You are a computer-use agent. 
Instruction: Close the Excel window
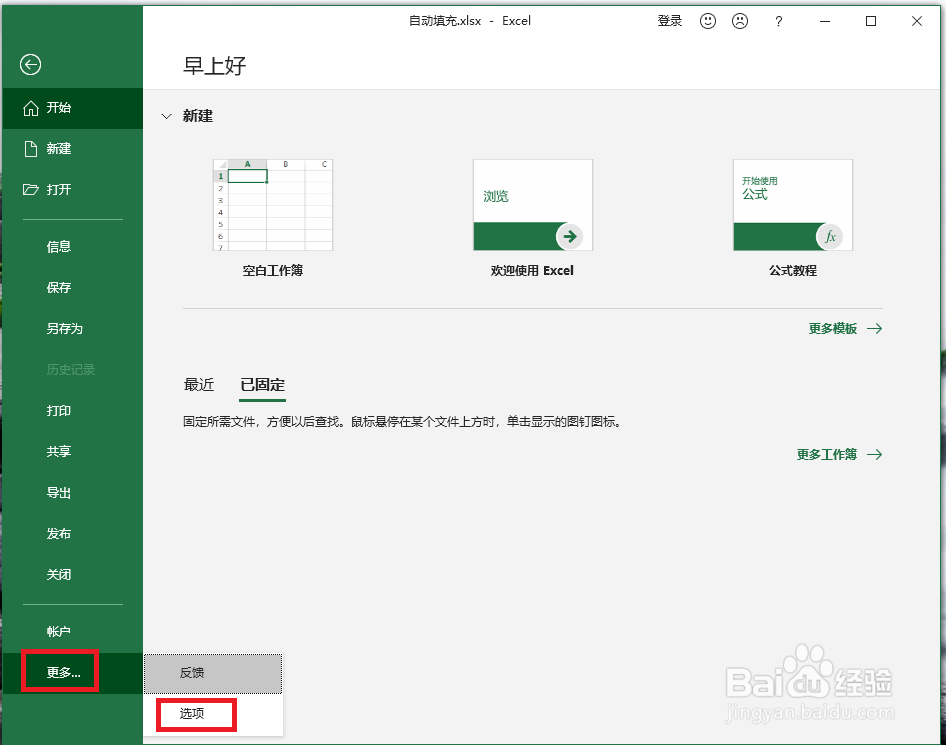click(917, 21)
